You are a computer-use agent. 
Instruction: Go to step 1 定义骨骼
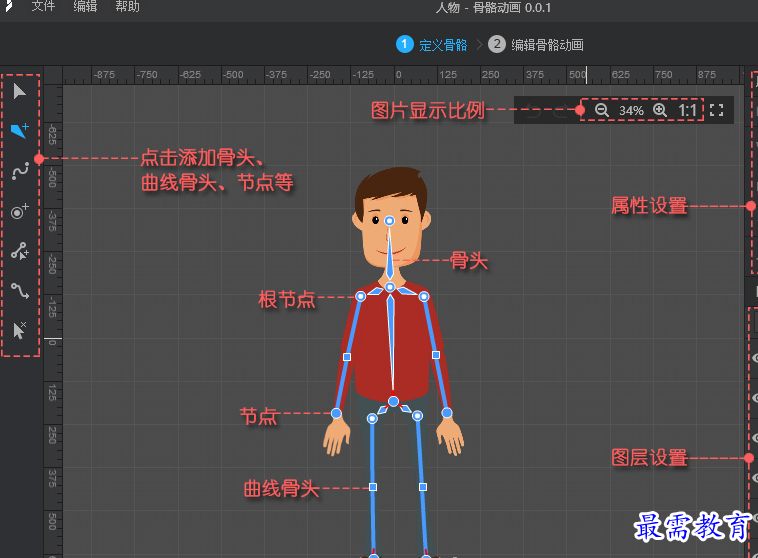coord(433,44)
